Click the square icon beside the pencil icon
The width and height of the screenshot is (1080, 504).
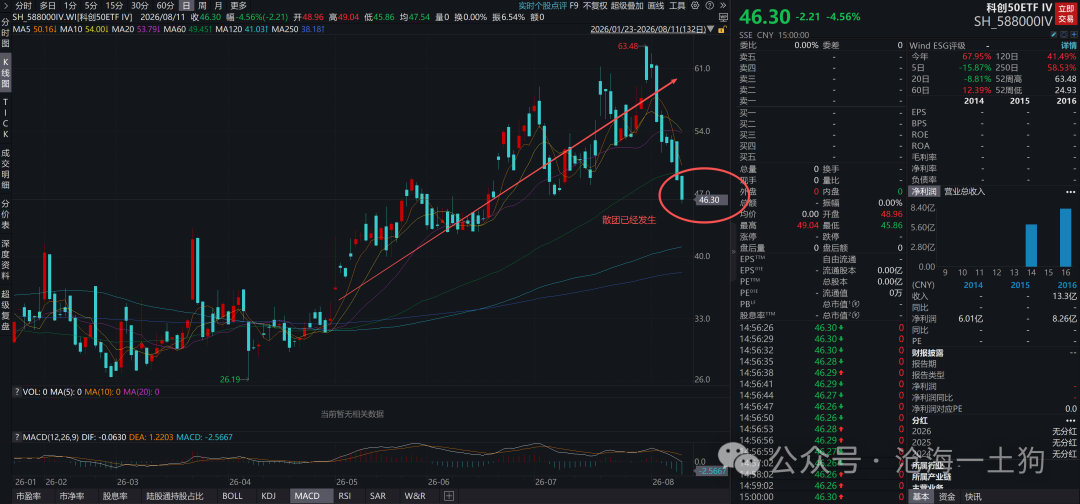(x=1063, y=34)
